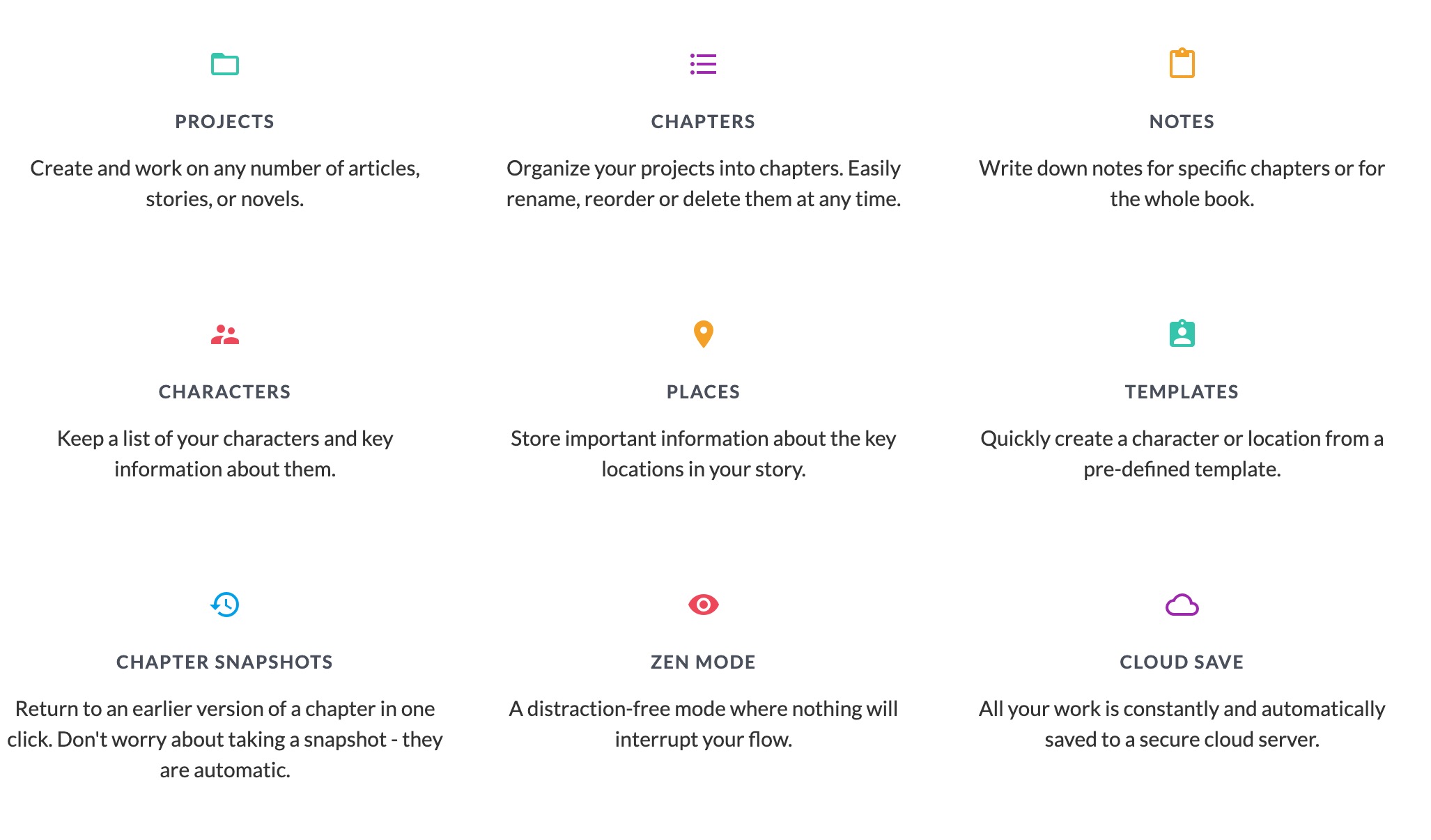Select the PLACES heading text
This screenshot has height=840, width=1431.
coord(703,392)
